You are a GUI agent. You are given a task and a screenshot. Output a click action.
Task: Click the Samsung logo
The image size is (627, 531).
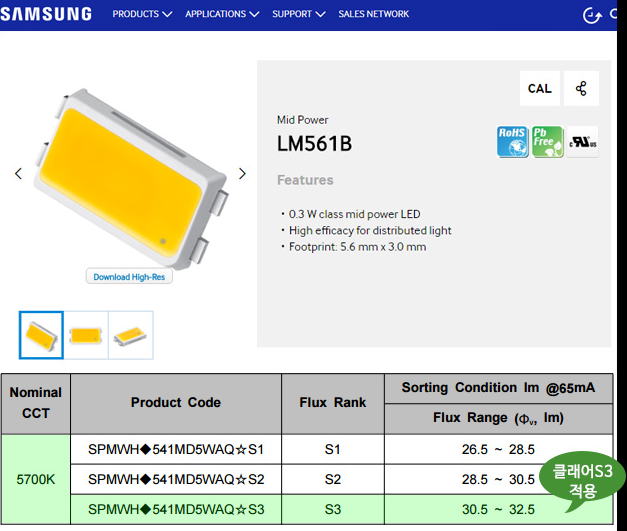click(46, 14)
